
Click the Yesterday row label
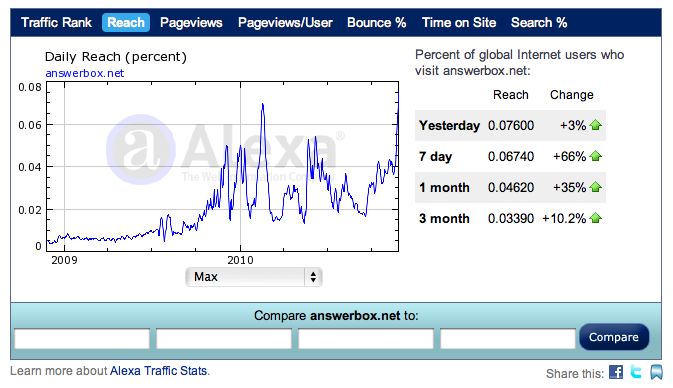click(449, 126)
